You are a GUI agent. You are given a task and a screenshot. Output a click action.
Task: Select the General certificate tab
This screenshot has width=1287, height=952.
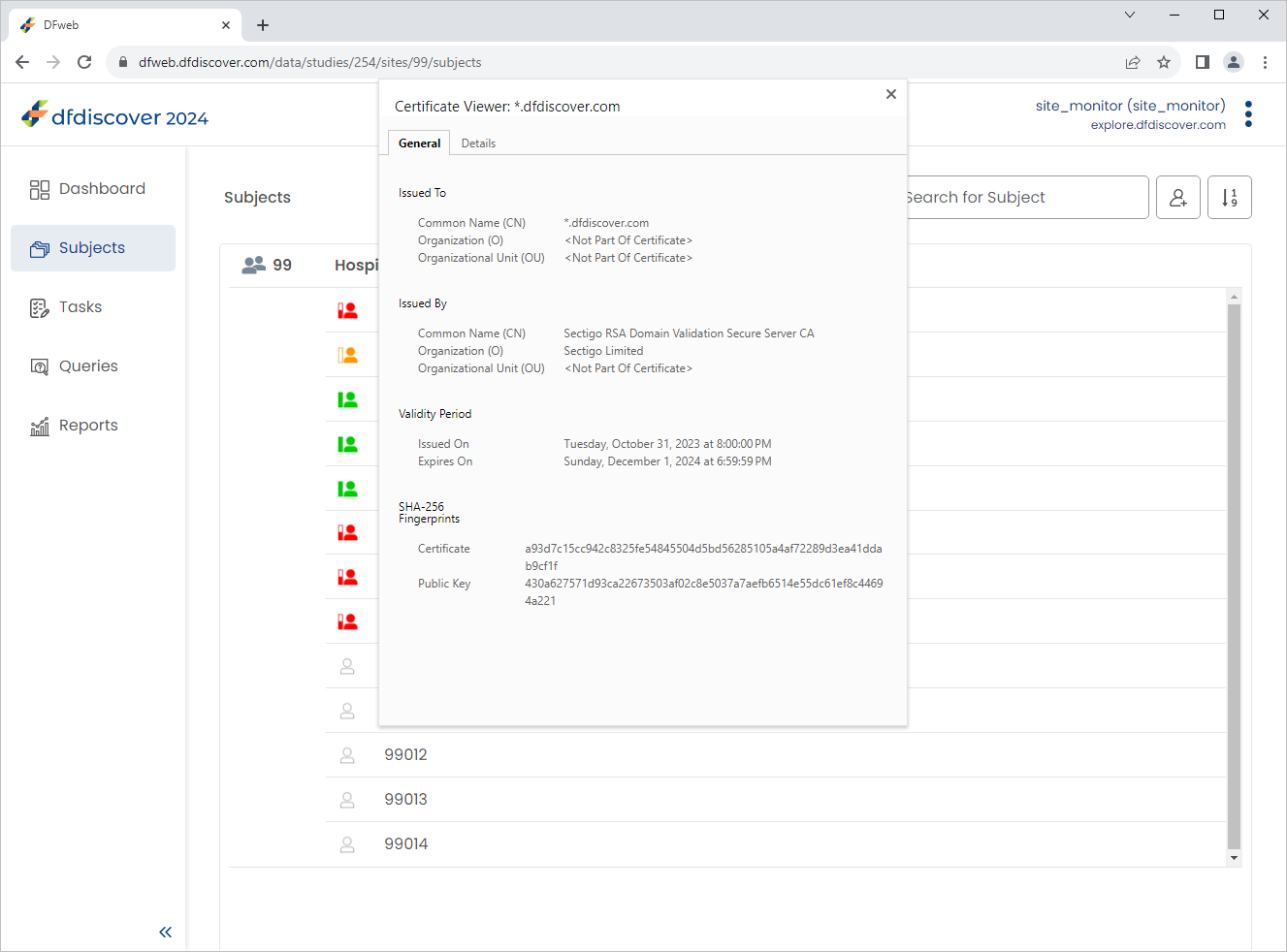click(x=419, y=143)
